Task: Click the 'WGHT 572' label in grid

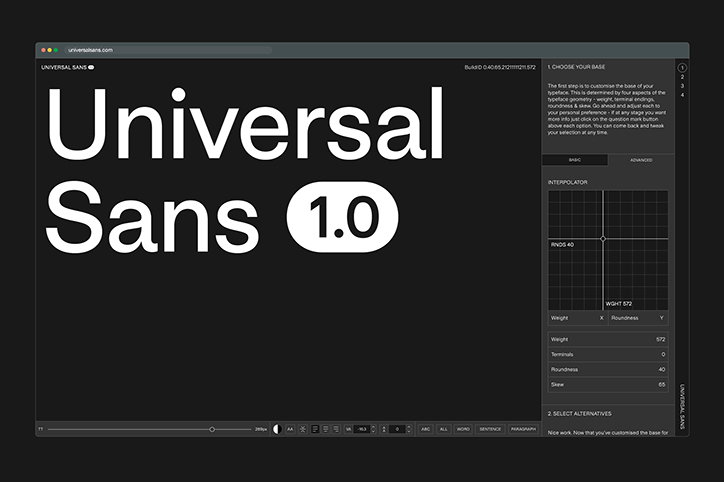Action: [x=618, y=304]
